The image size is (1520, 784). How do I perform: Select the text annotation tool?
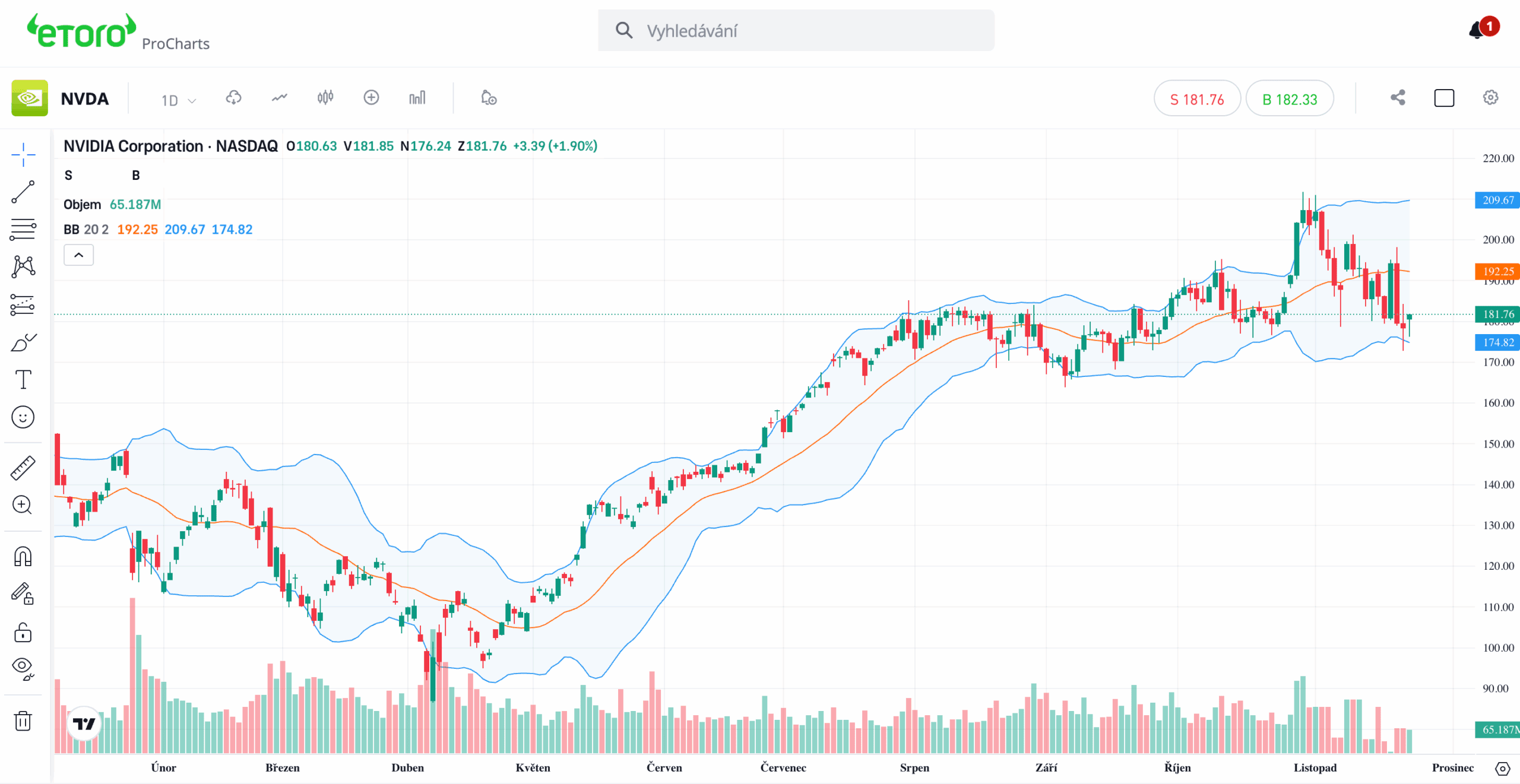pyautogui.click(x=23, y=380)
